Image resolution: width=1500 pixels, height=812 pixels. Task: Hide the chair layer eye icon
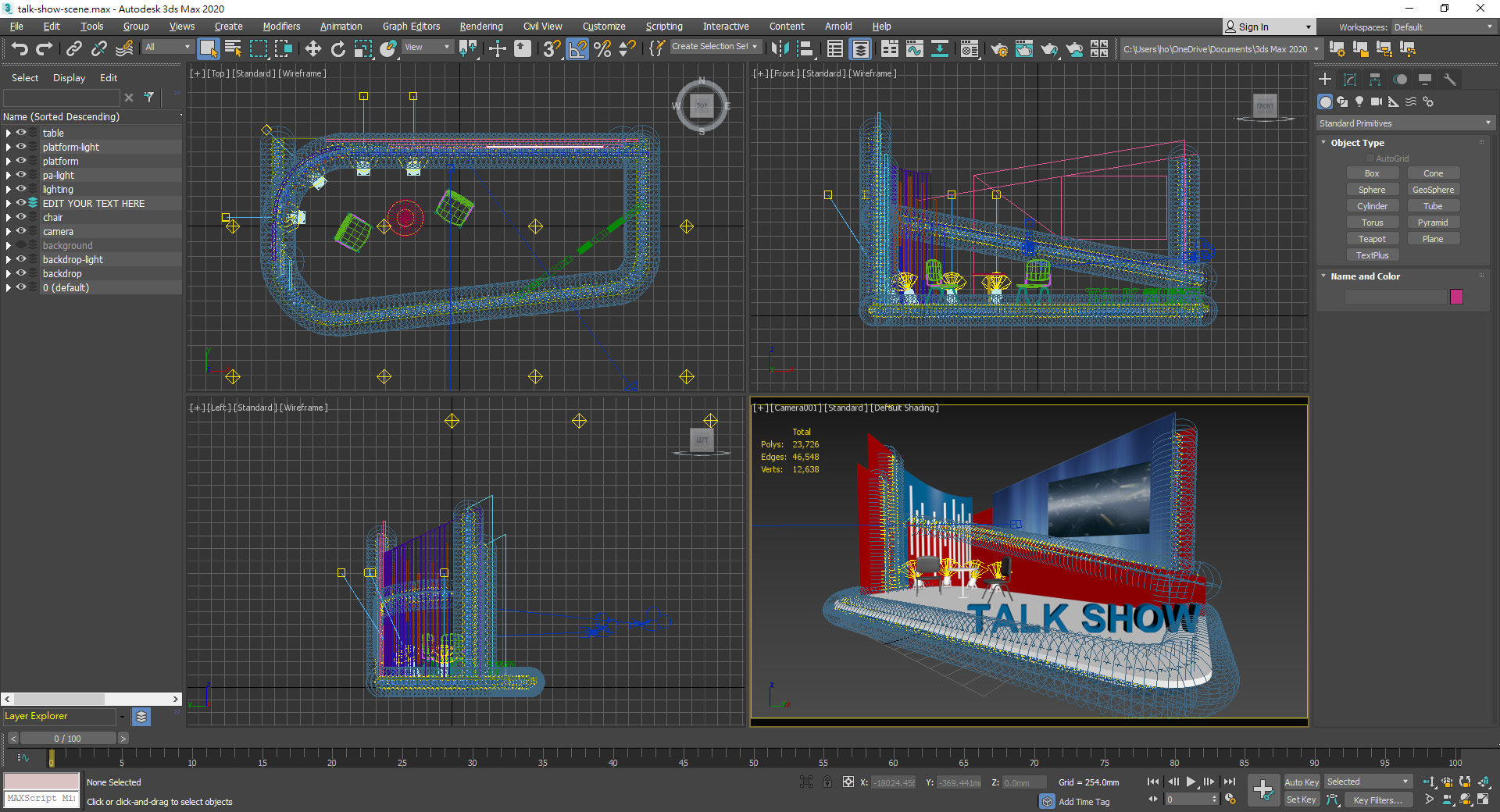[x=21, y=217]
